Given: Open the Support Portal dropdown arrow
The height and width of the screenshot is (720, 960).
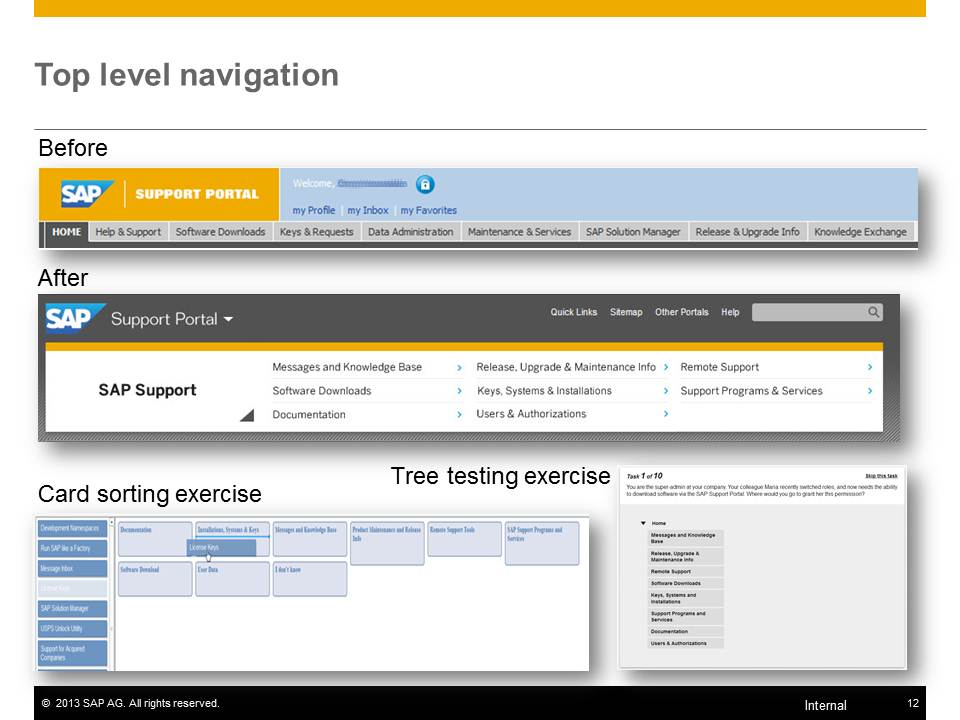Looking at the screenshot, I should pos(228,319).
